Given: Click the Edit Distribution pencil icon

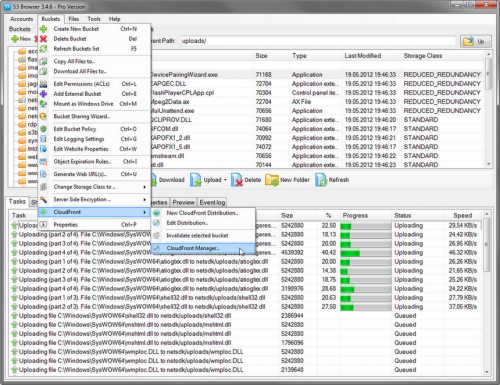Looking at the screenshot, I should tap(157, 223).
